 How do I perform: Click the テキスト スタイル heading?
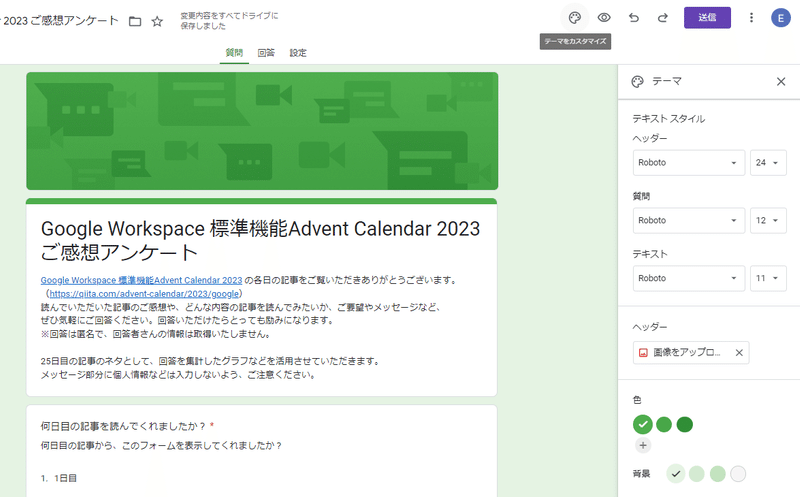click(x=668, y=119)
